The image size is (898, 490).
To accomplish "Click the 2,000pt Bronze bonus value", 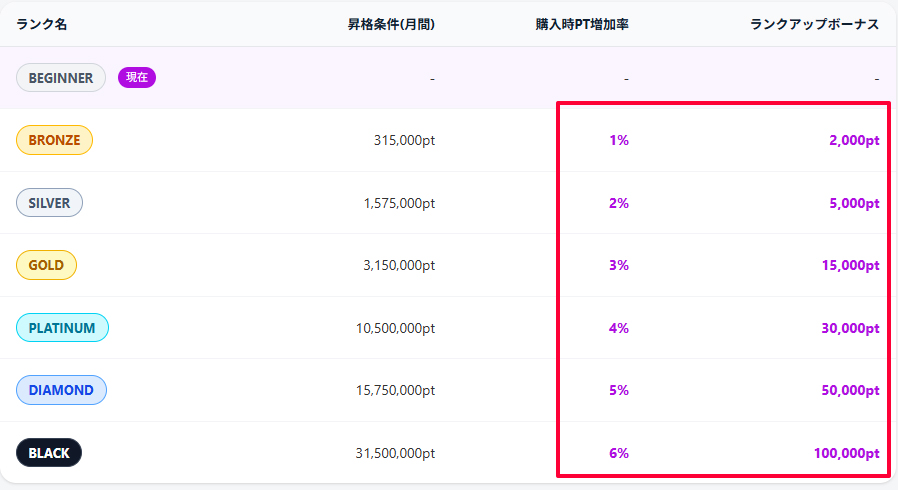I will [x=854, y=141].
